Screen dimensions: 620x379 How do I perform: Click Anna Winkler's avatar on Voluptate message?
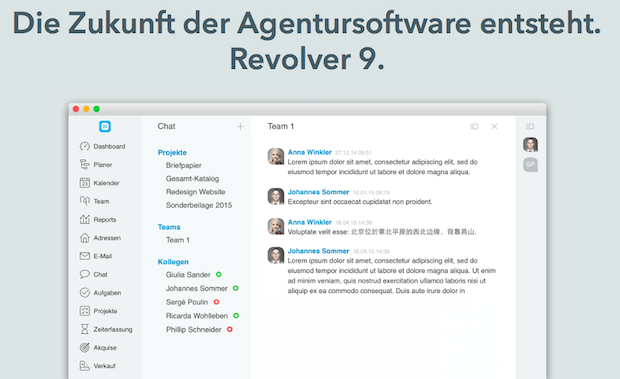click(x=276, y=226)
